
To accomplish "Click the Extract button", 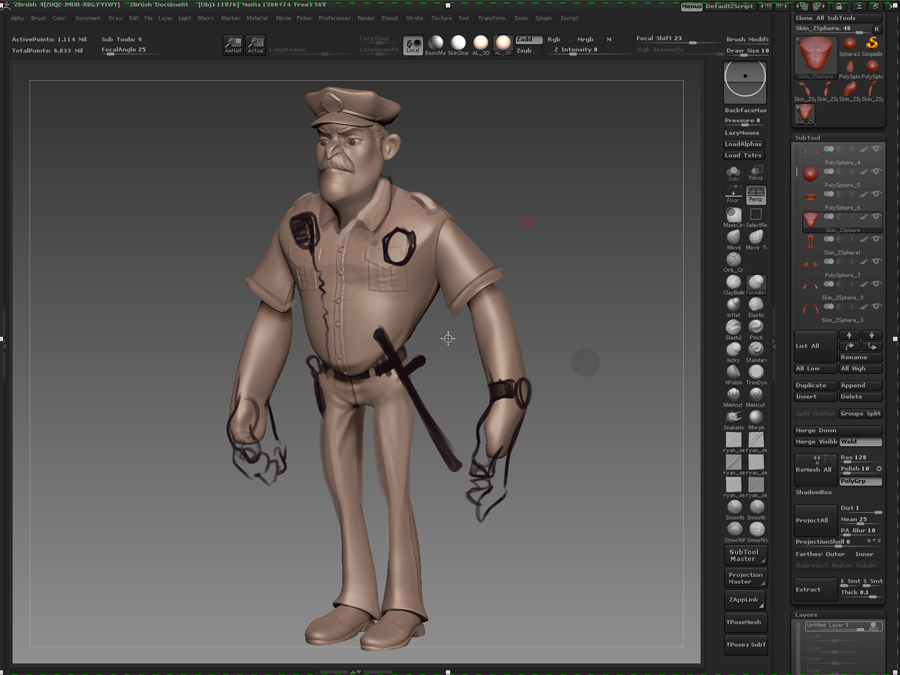I will point(816,589).
